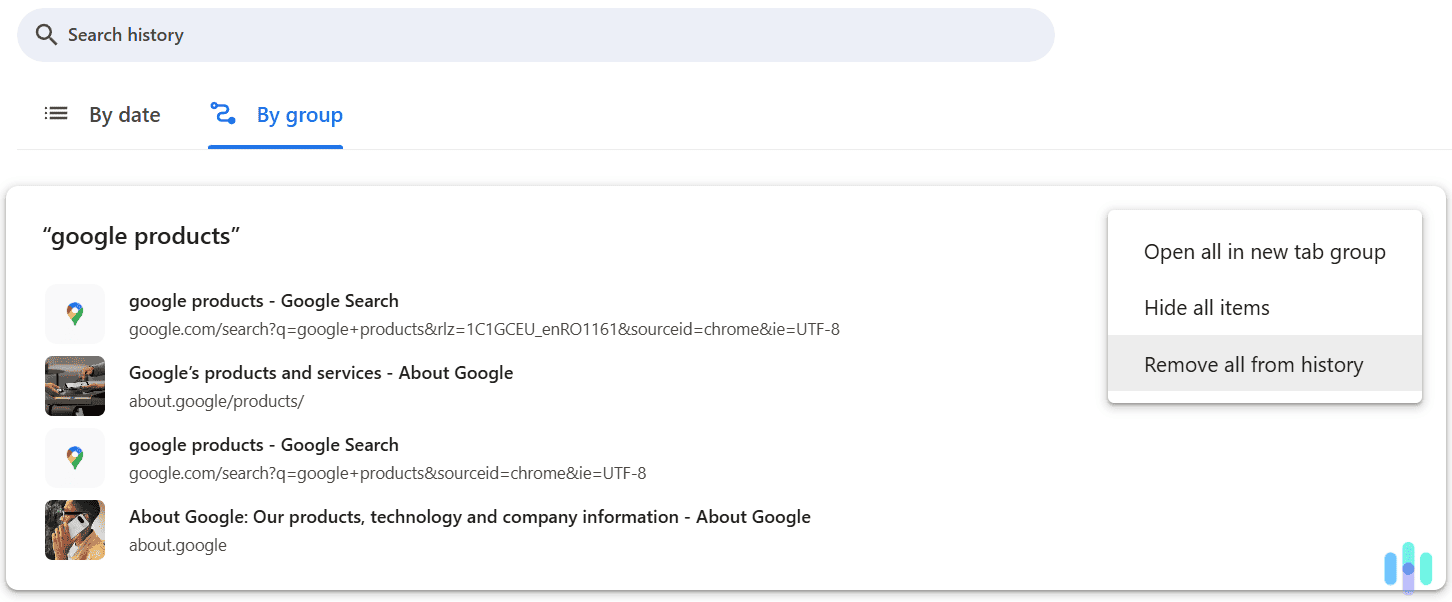Open the about.google homepage entry
Image resolution: width=1452 pixels, height=602 pixels.
[x=469, y=516]
